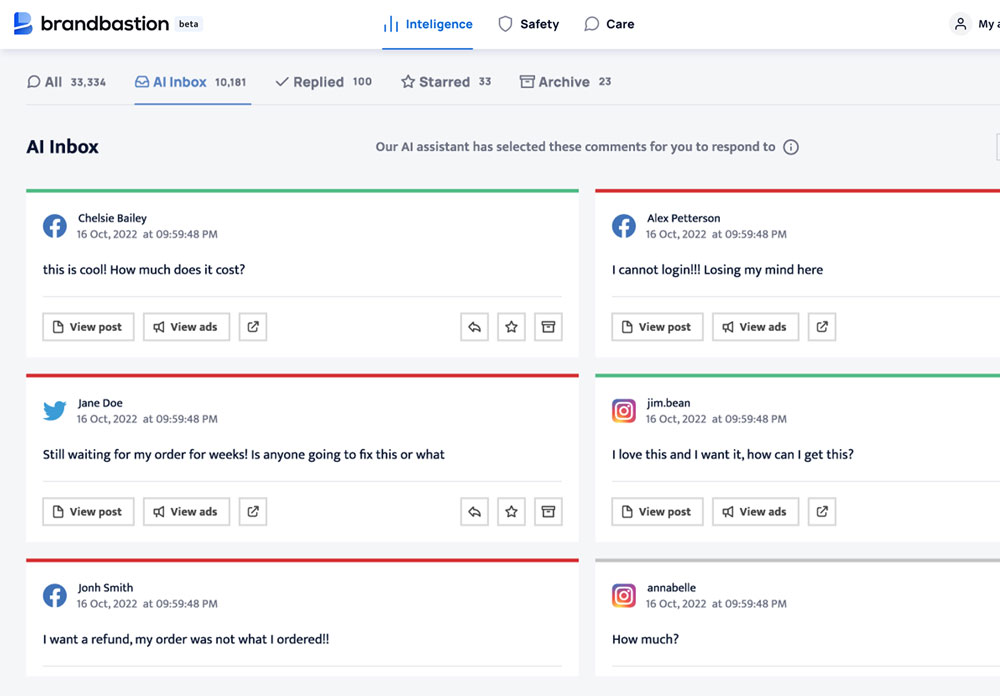View post for Jane Doe's comment
The width and height of the screenshot is (1000, 696).
point(89,512)
